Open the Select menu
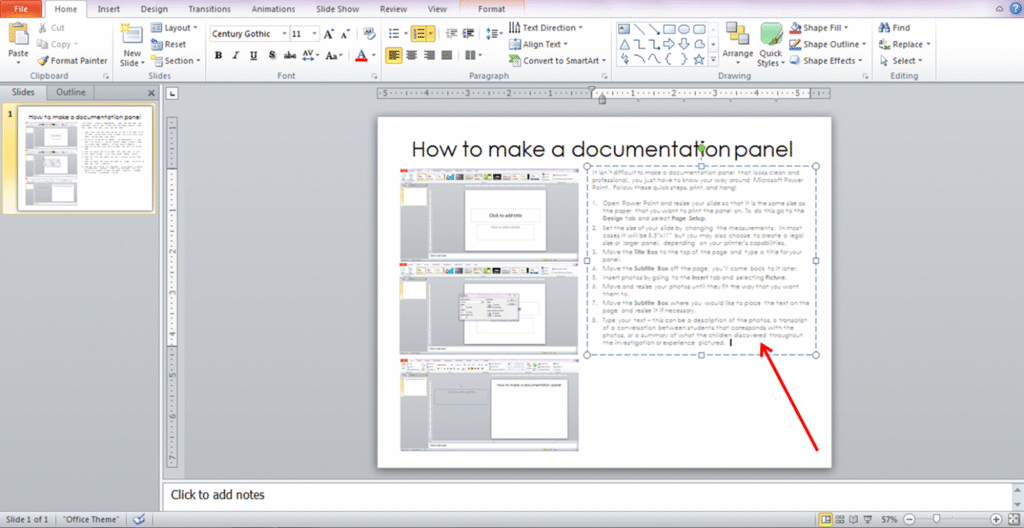Screen dimensions: 1024x528 coord(901,61)
